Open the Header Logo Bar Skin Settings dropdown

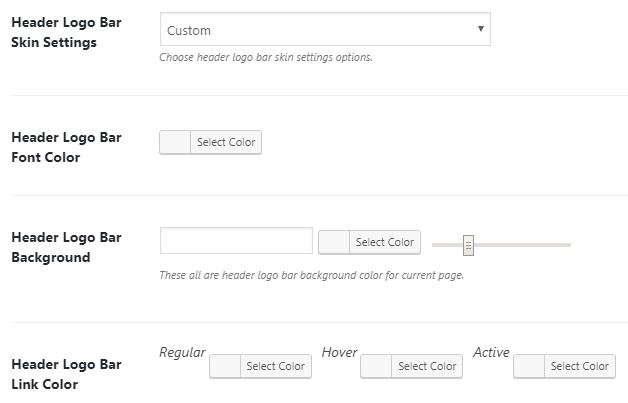[324, 30]
